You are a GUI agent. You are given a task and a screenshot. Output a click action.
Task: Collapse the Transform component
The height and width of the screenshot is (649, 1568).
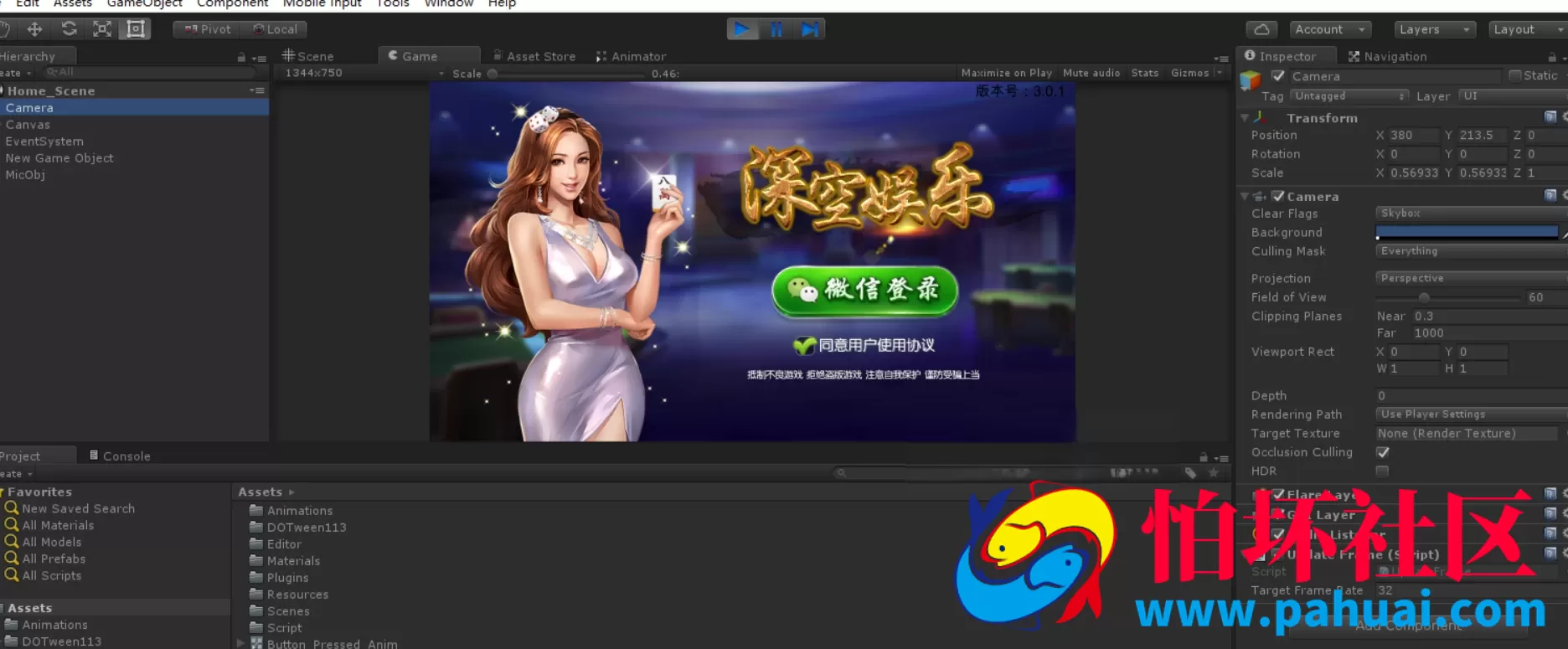[1245, 118]
